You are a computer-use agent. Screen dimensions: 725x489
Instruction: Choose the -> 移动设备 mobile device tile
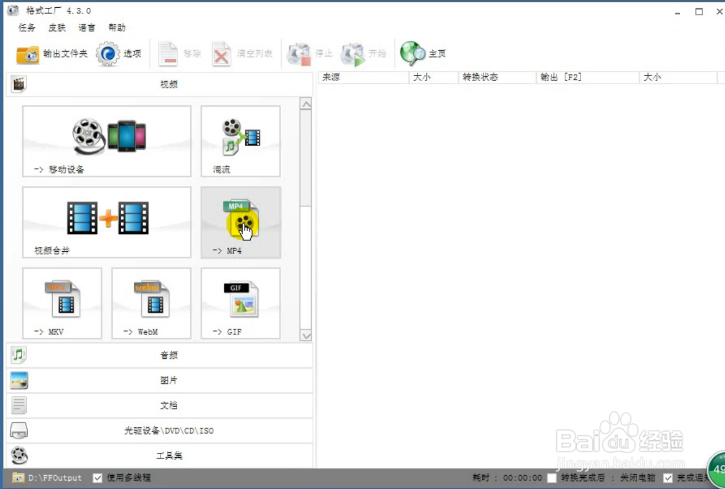click(x=107, y=141)
